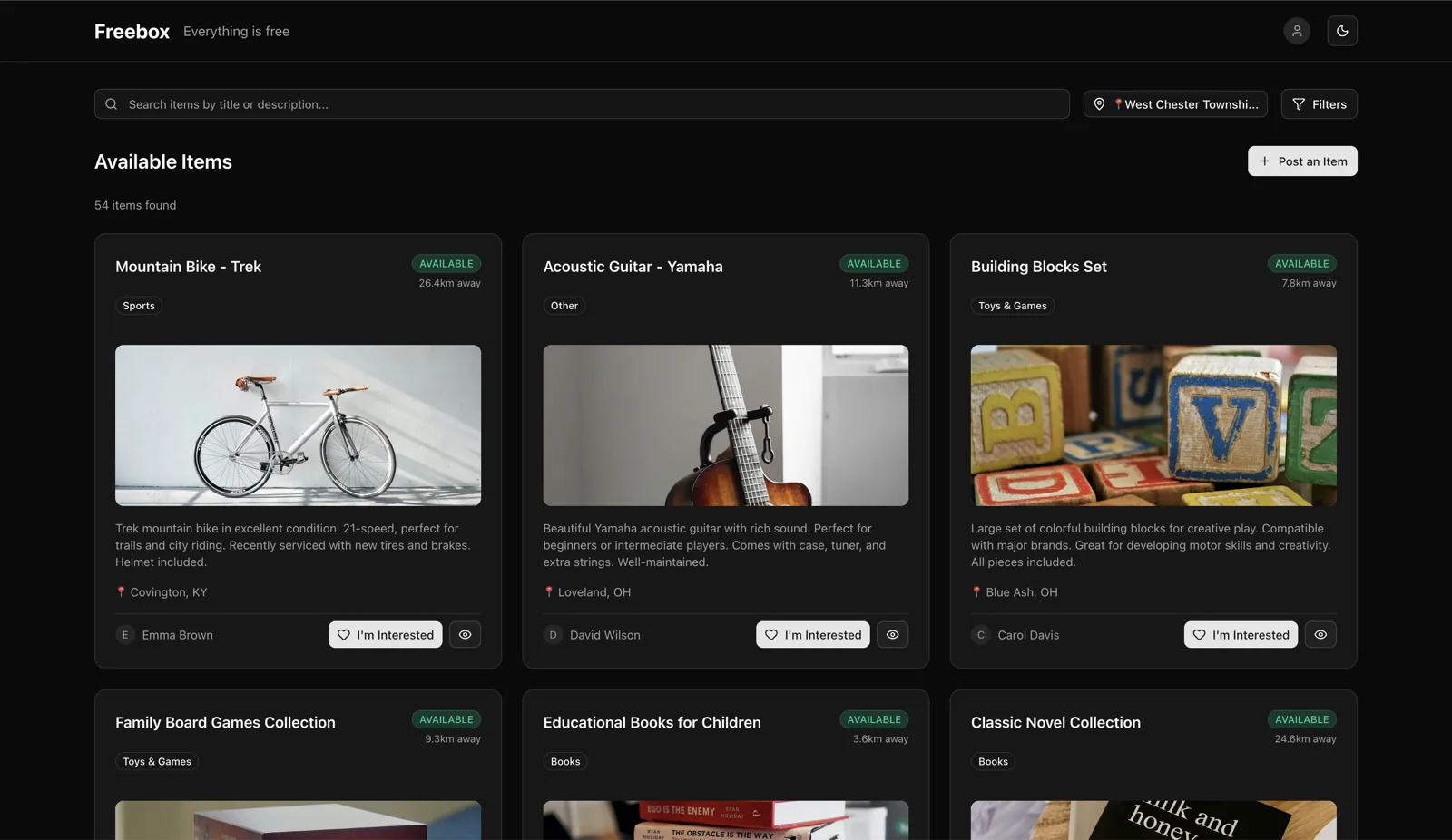Image resolution: width=1452 pixels, height=840 pixels.
Task: Click the 9.3km away distance text
Action: click(453, 739)
